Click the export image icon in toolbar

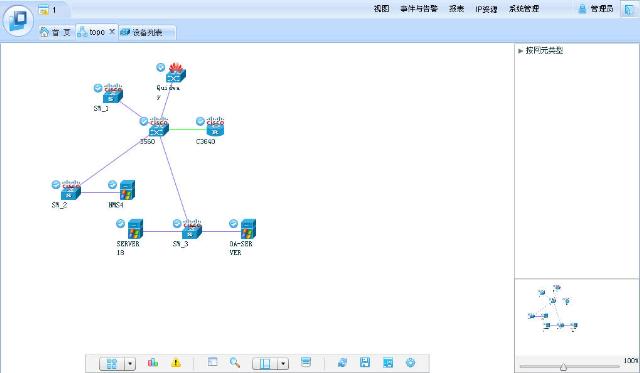388,362
